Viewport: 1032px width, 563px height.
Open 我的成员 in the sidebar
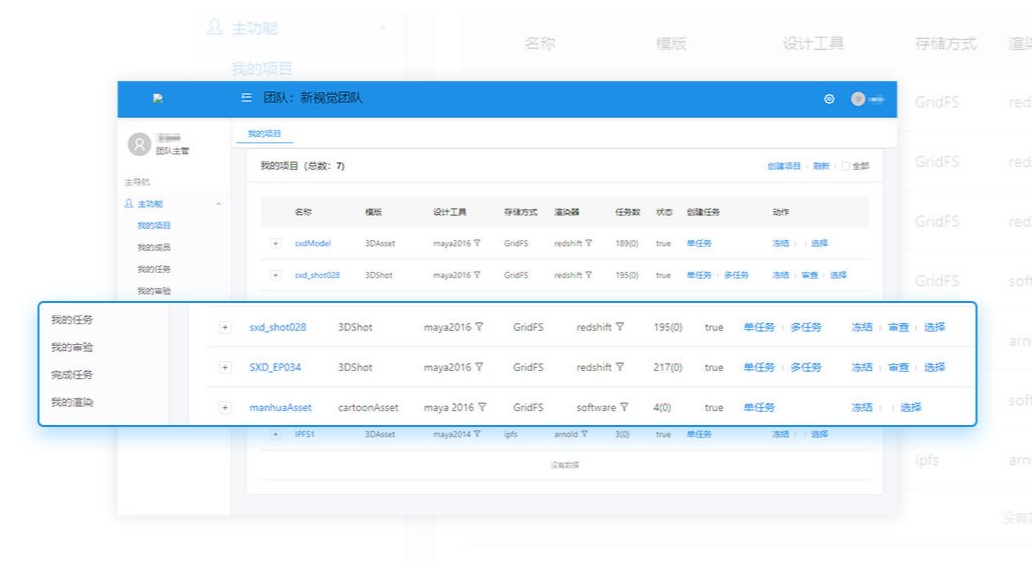pos(154,247)
